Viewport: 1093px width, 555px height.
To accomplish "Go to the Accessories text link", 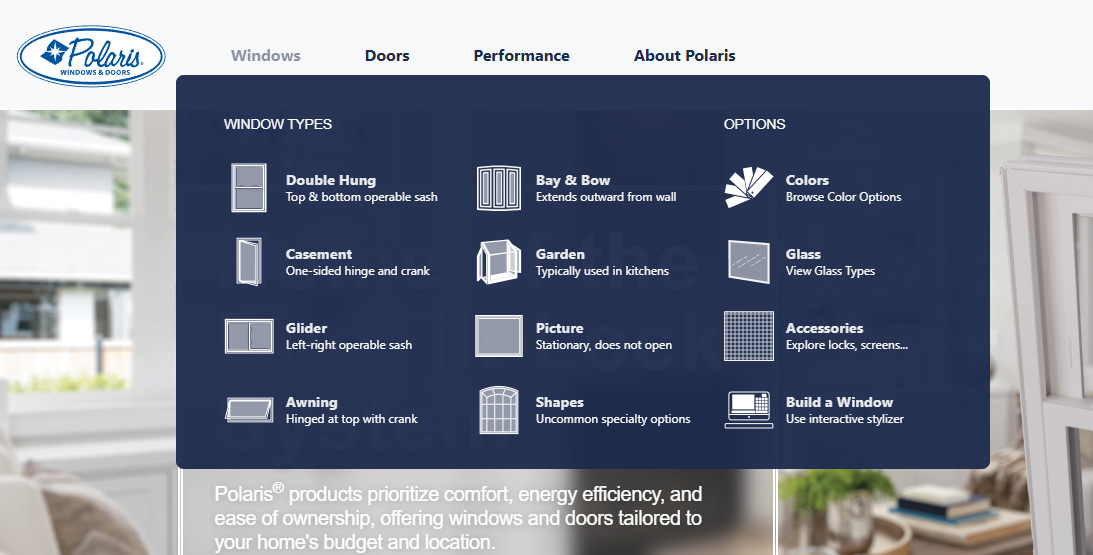I will click(x=824, y=329).
